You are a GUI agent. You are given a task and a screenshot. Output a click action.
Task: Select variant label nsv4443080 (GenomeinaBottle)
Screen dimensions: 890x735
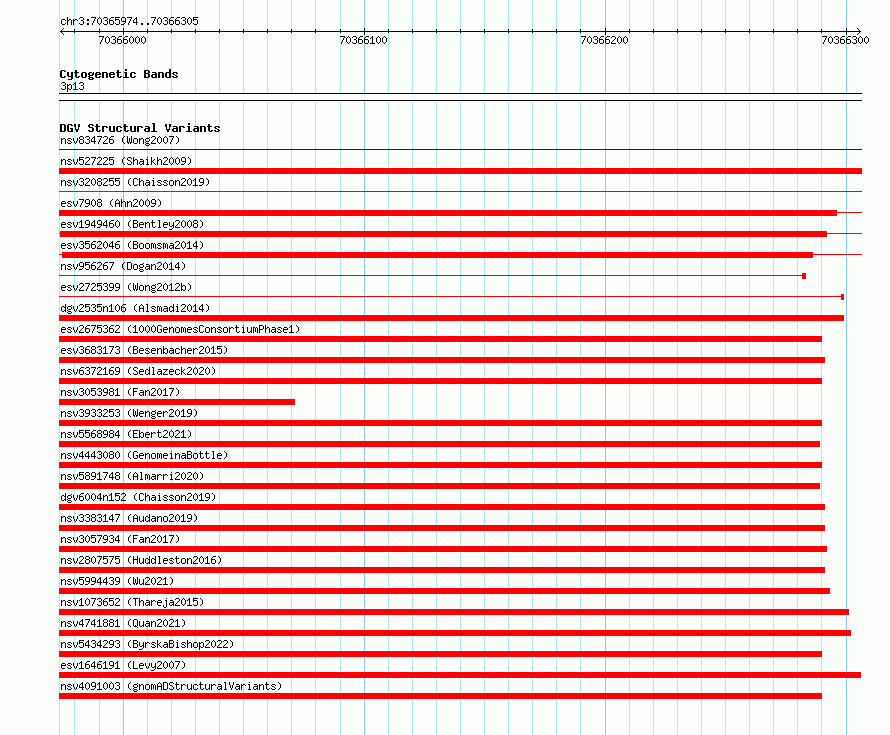(144, 455)
